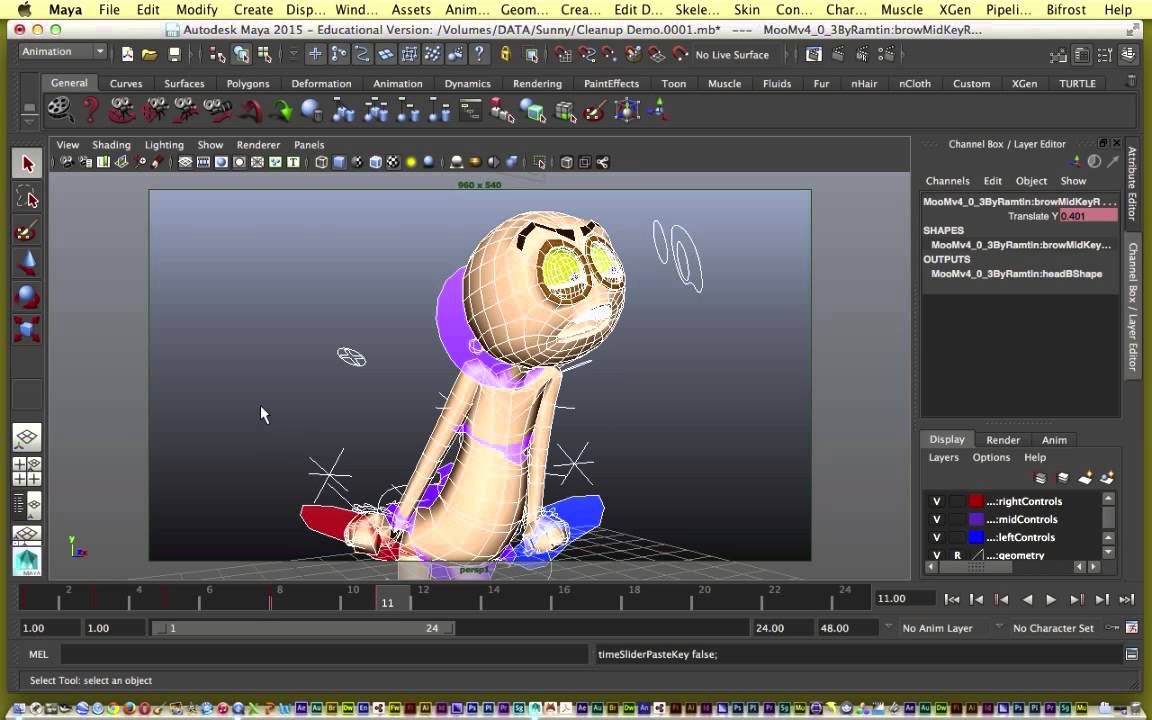Switch to the Anim layer tab
The image size is (1152, 720).
coord(1054,439)
